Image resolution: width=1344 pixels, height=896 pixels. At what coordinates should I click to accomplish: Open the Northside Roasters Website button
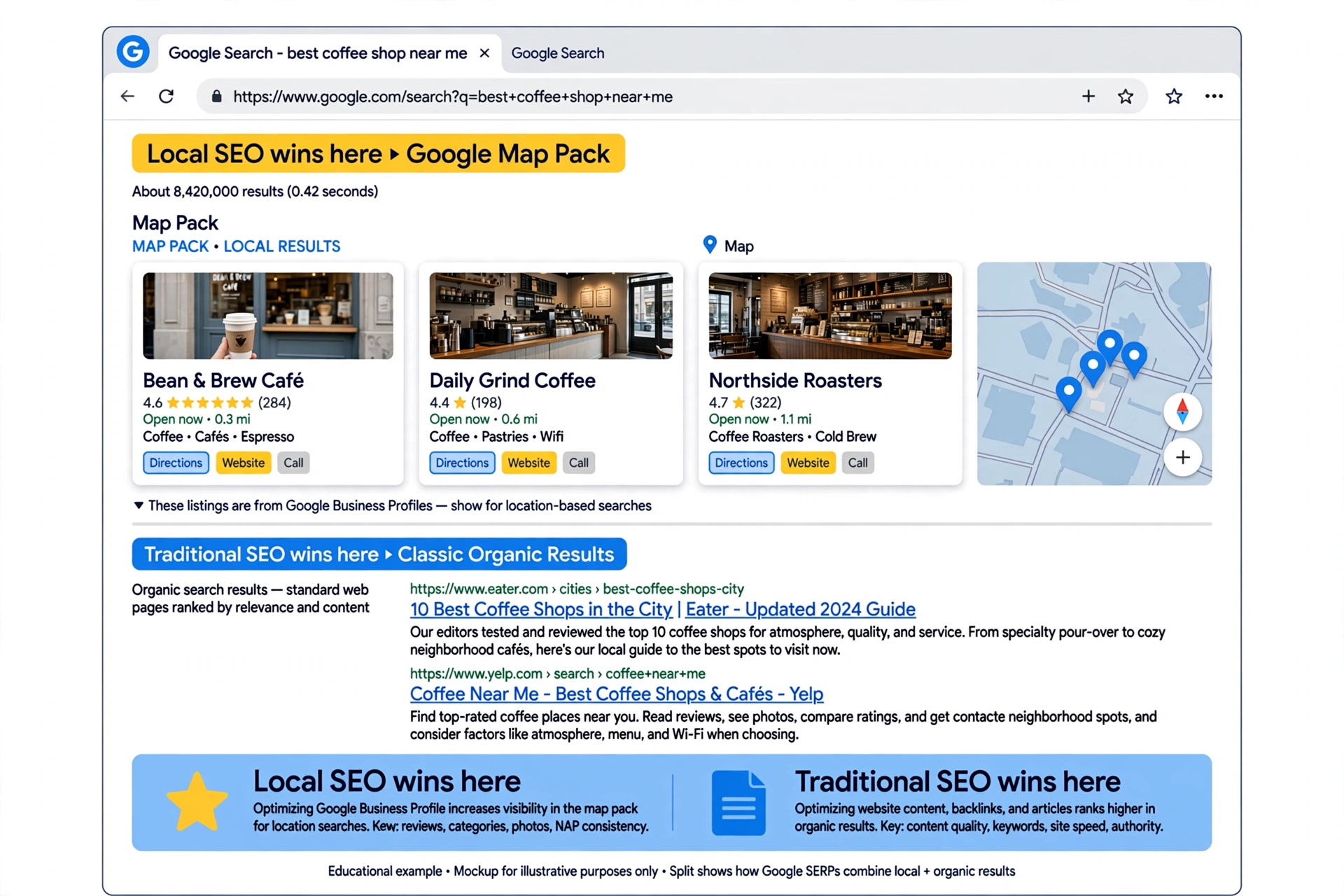[808, 463]
